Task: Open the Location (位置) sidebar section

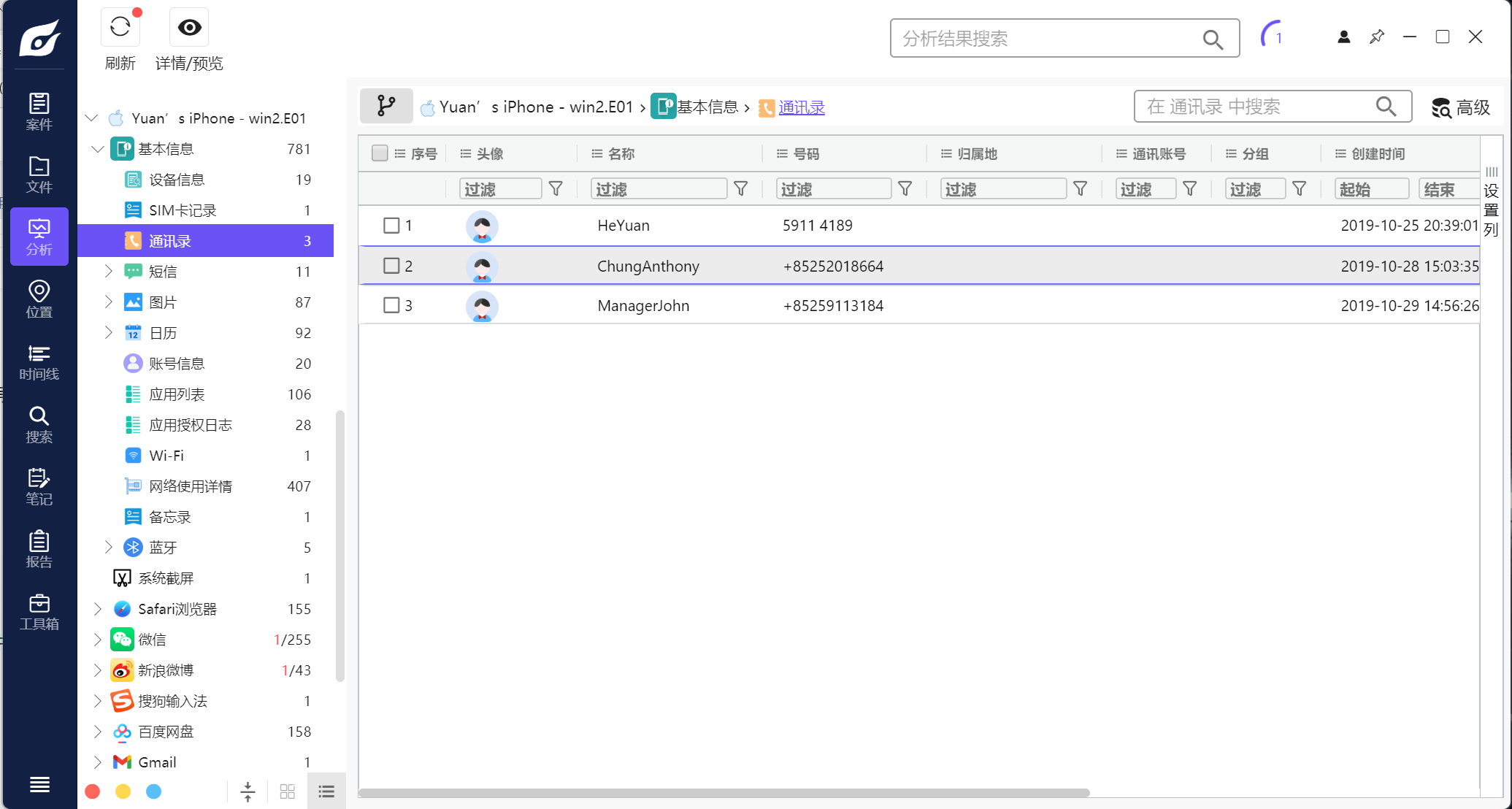Action: pos(39,299)
